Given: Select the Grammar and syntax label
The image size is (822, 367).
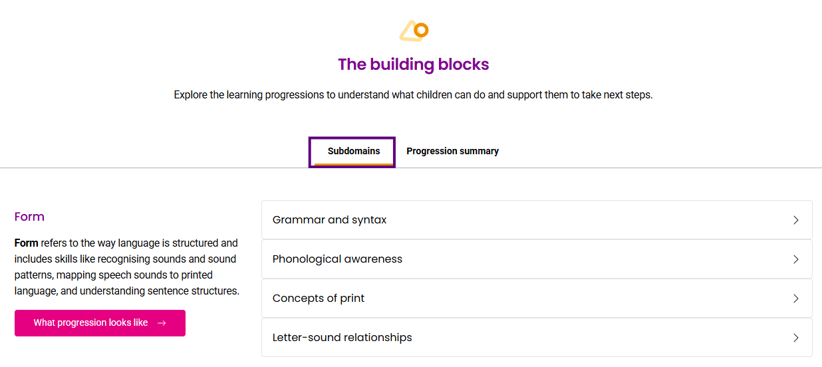Looking at the screenshot, I should (x=329, y=220).
